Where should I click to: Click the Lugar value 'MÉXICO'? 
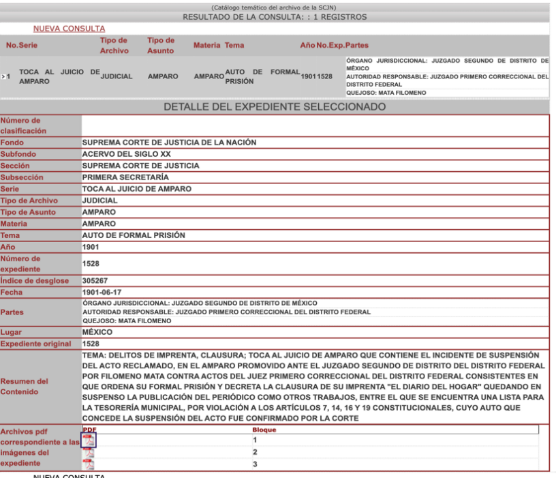point(97,332)
